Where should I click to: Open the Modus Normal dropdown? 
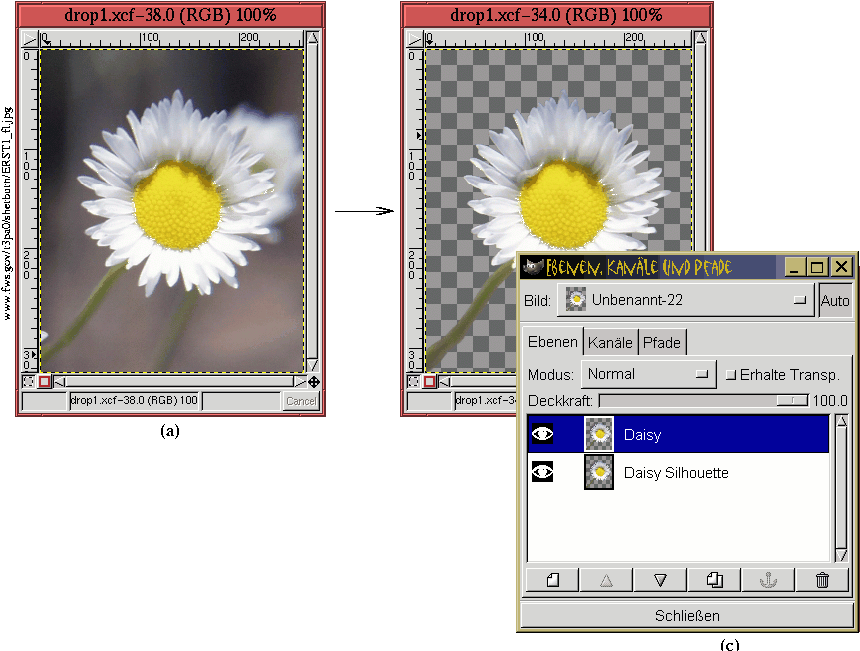pos(649,374)
